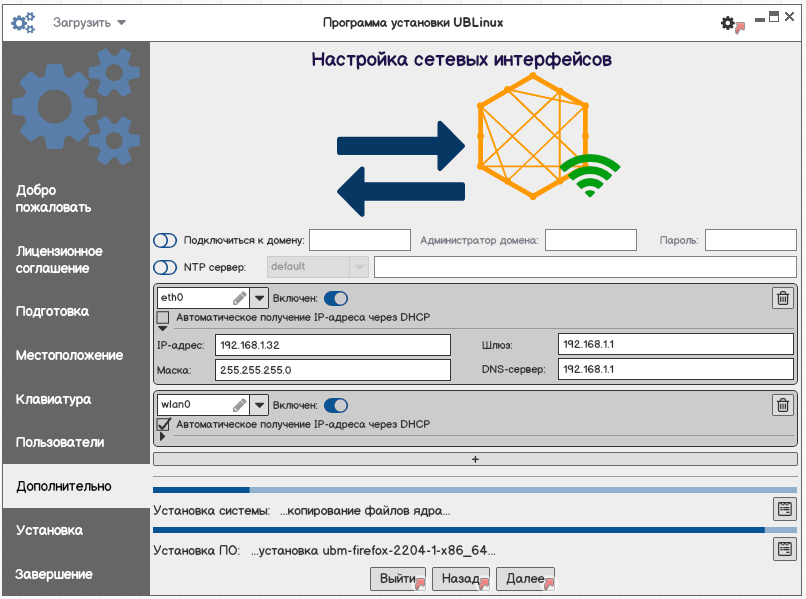The image size is (806, 599).
Task: Go to Лицензионное соглашение step
Action: point(59,260)
